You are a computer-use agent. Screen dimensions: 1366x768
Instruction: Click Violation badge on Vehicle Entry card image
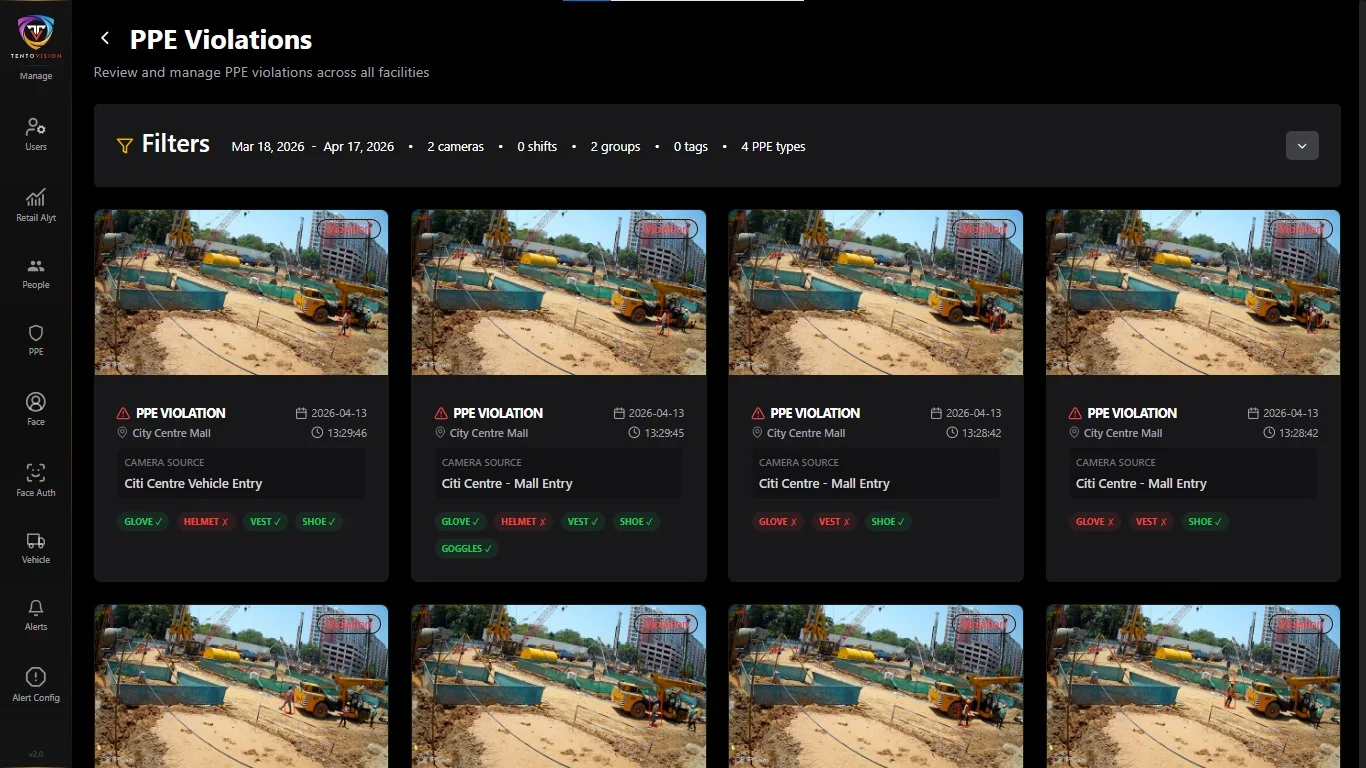(349, 229)
